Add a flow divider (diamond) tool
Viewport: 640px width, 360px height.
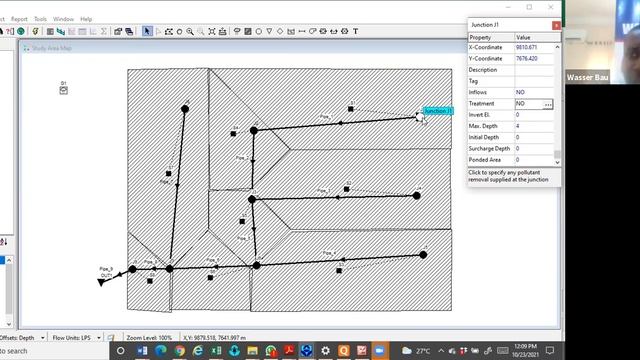click(280, 31)
